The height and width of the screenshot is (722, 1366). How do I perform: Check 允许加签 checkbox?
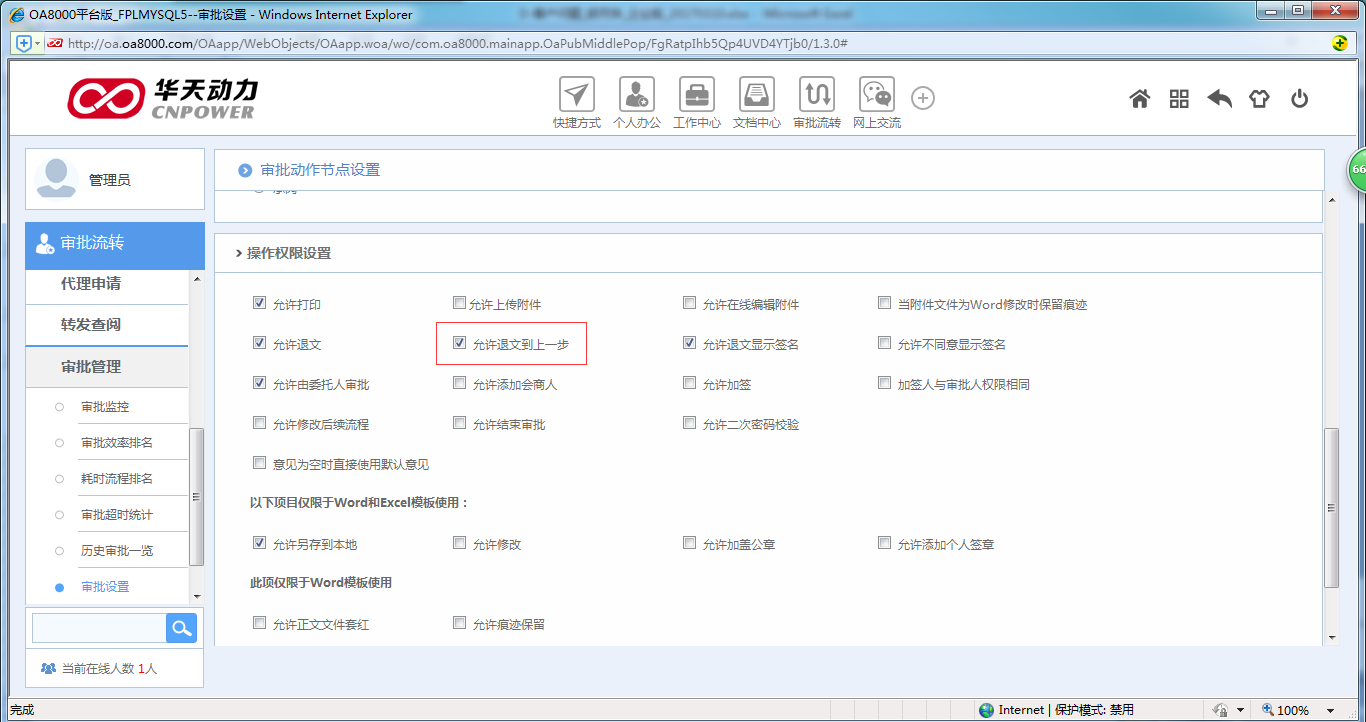click(689, 383)
